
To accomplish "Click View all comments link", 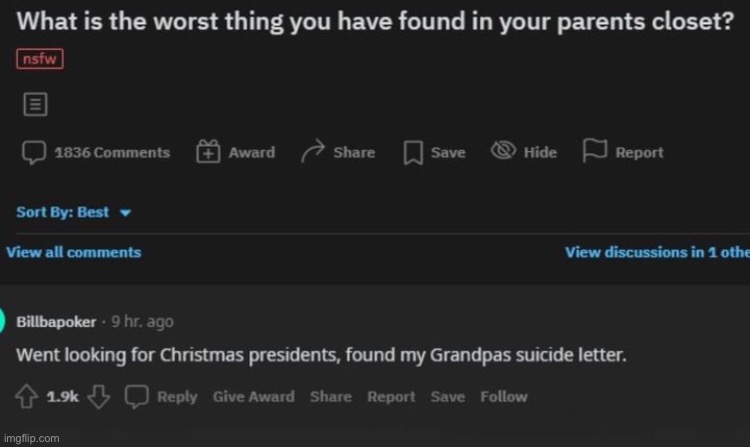I will (73, 252).
